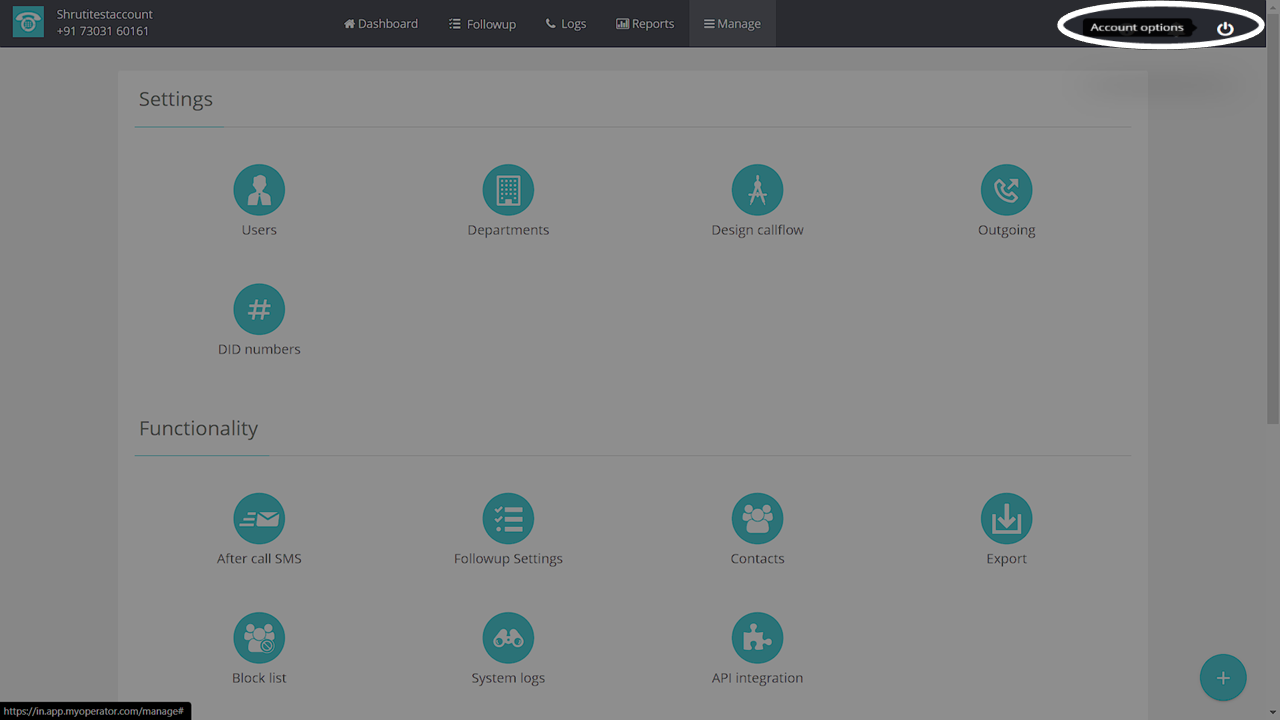The image size is (1280, 720).
Task: Open the Block list icon
Action: pos(259,638)
